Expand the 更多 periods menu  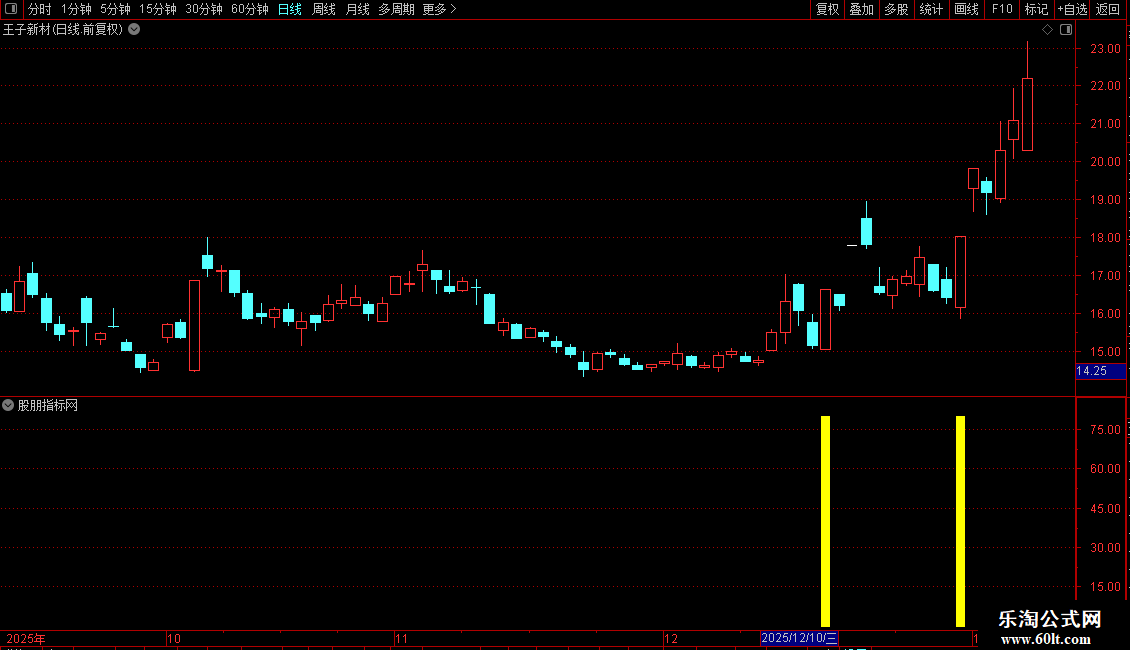point(439,9)
